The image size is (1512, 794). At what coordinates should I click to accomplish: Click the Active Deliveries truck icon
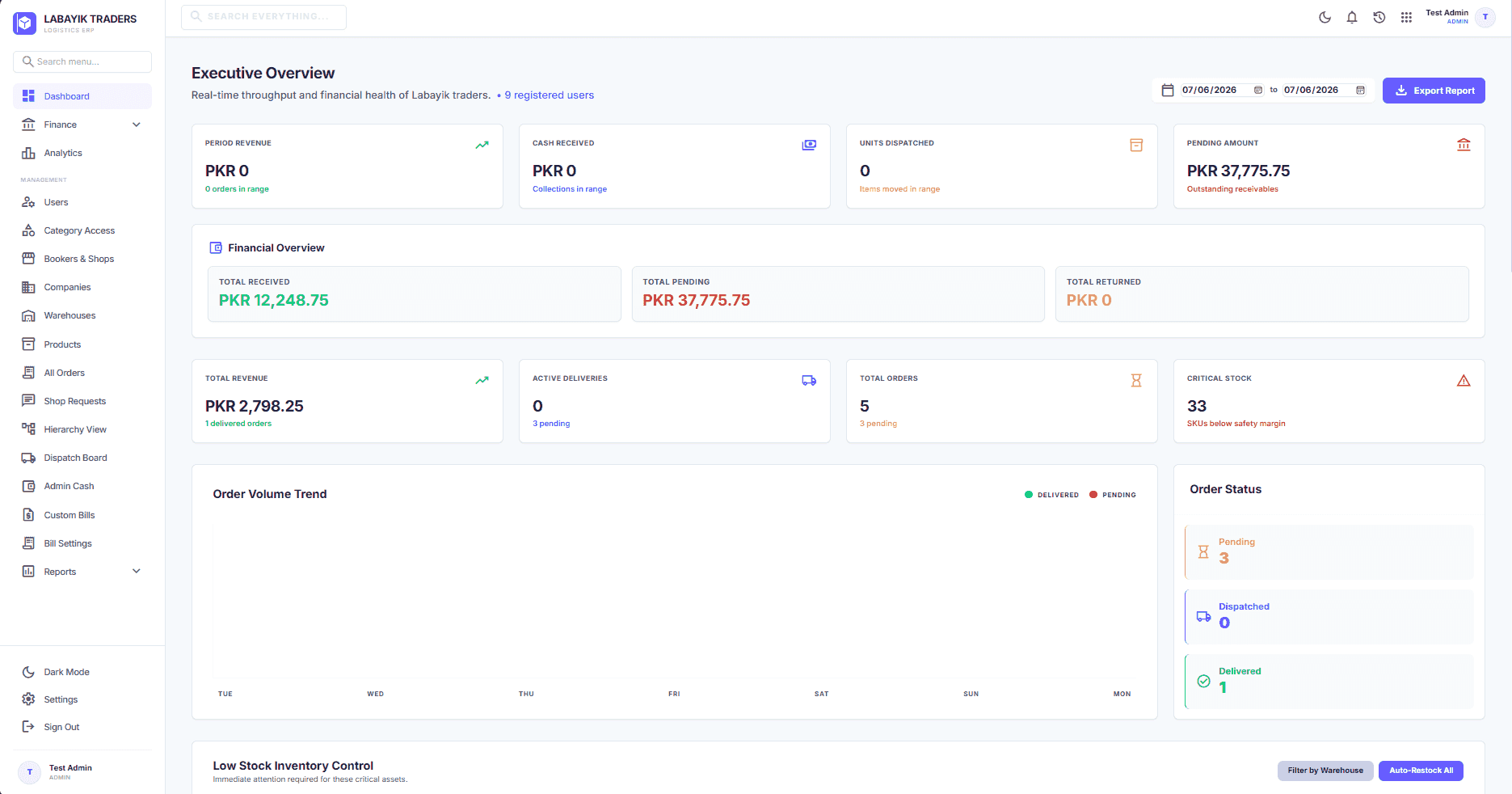(x=809, y=380)
